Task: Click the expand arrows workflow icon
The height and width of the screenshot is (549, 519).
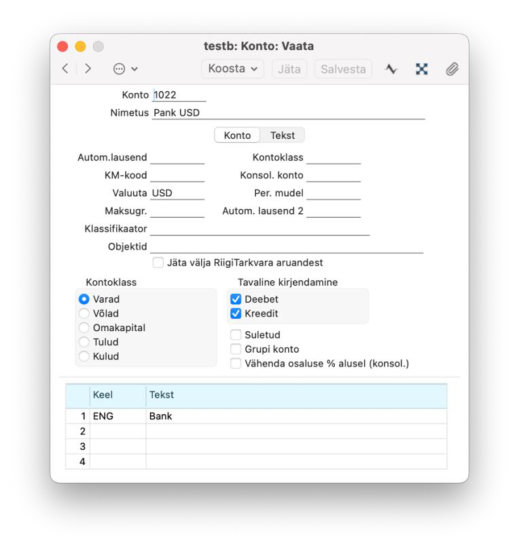Action: pos(421,69)
